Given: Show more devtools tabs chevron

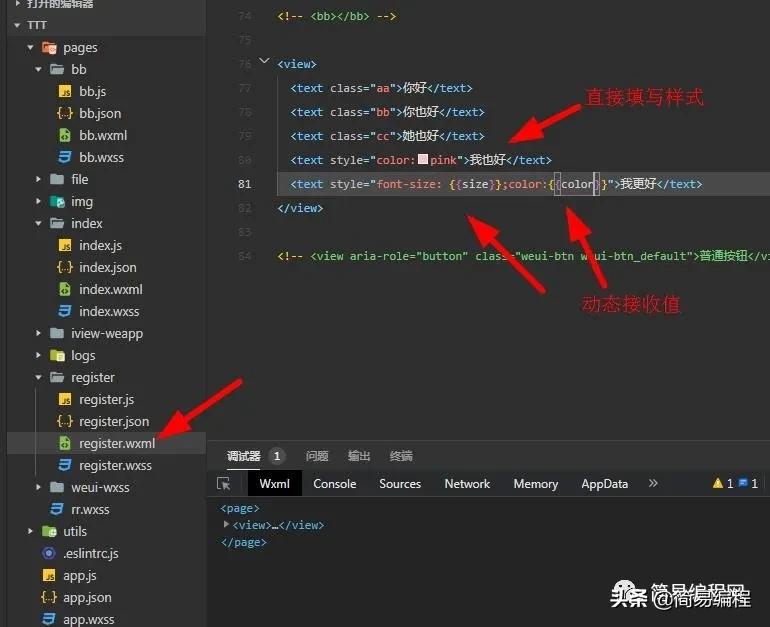Looking at the screenshot, I should pyautogui.click(x=653, y=483).
